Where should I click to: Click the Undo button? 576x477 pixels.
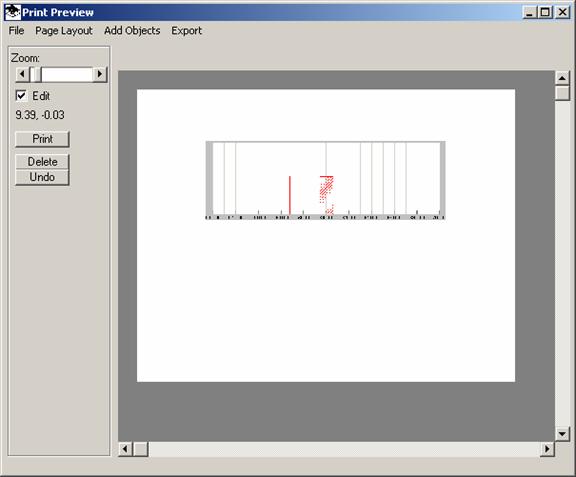click(42, 177)
